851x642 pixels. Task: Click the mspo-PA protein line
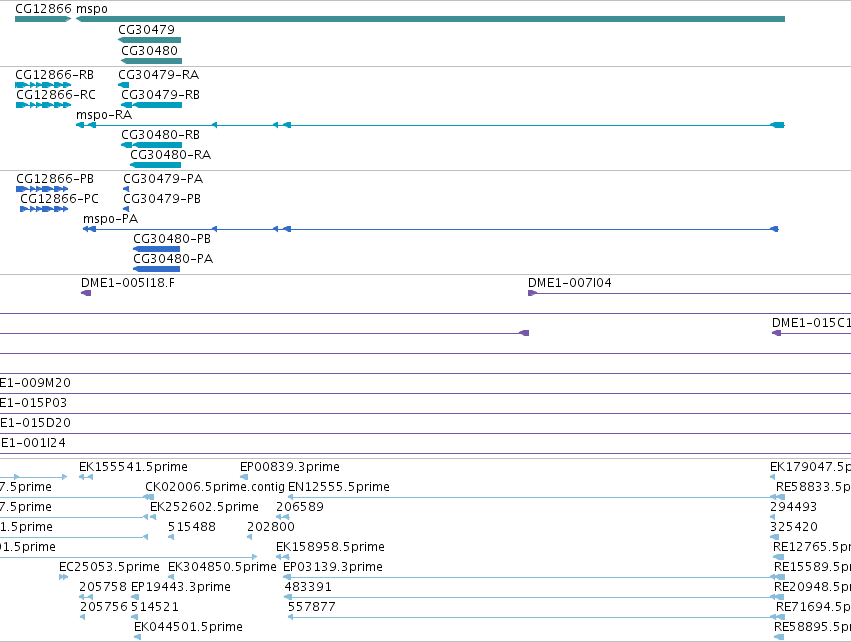point(431,229)
